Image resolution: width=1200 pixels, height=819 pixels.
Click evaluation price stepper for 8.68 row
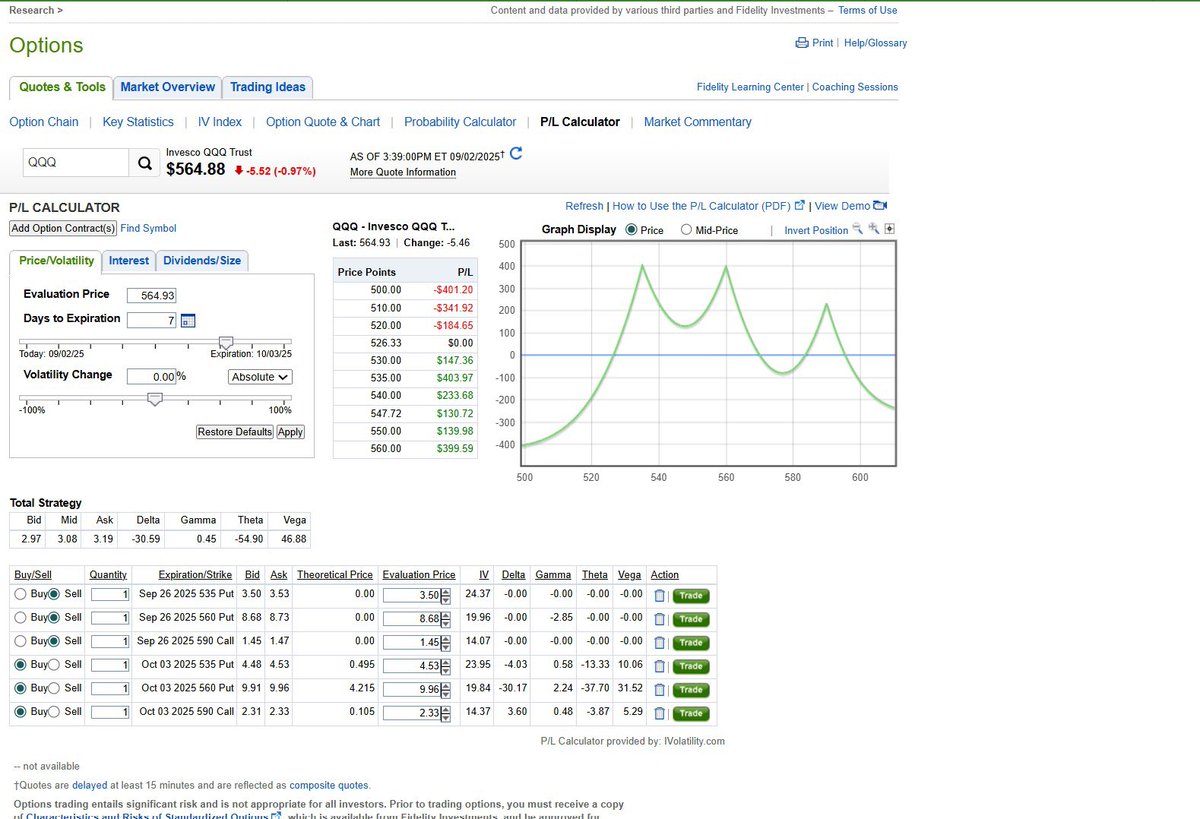click(447, 619)
